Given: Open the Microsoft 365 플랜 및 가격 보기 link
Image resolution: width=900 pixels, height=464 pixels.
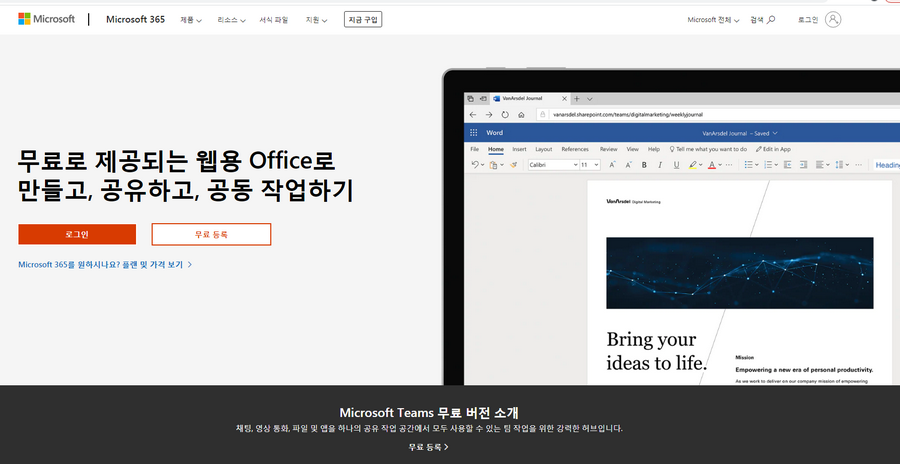Looking at the screenshot, I should point(105,265).
